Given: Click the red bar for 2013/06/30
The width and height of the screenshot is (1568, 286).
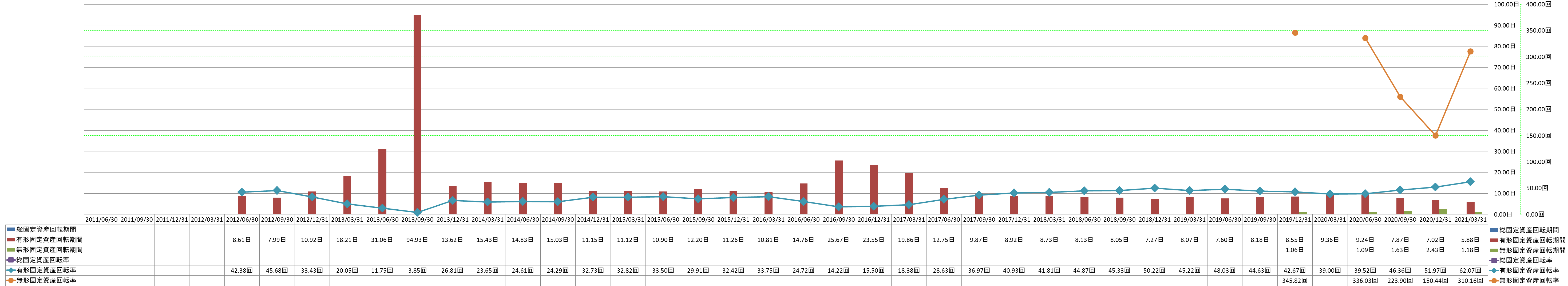Looking at the screenshot, I should (382, 182).
